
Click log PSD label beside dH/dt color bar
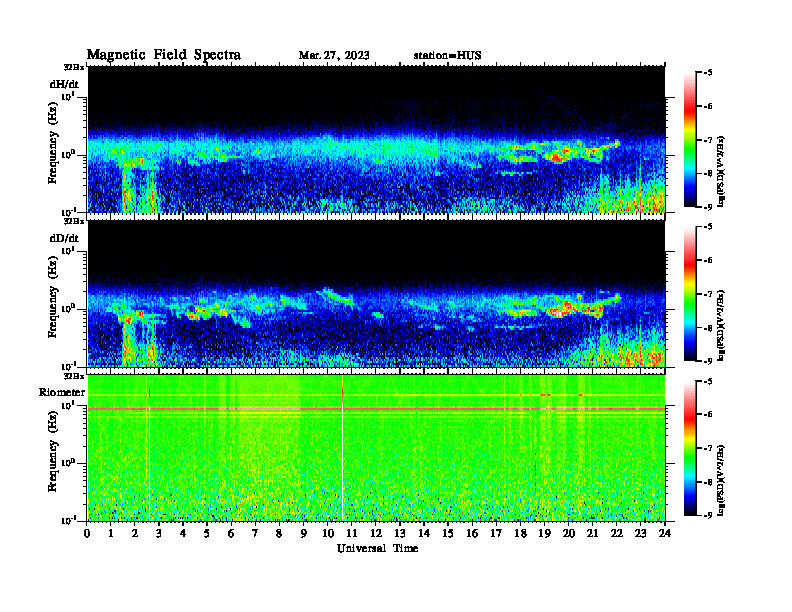[721, 172]
